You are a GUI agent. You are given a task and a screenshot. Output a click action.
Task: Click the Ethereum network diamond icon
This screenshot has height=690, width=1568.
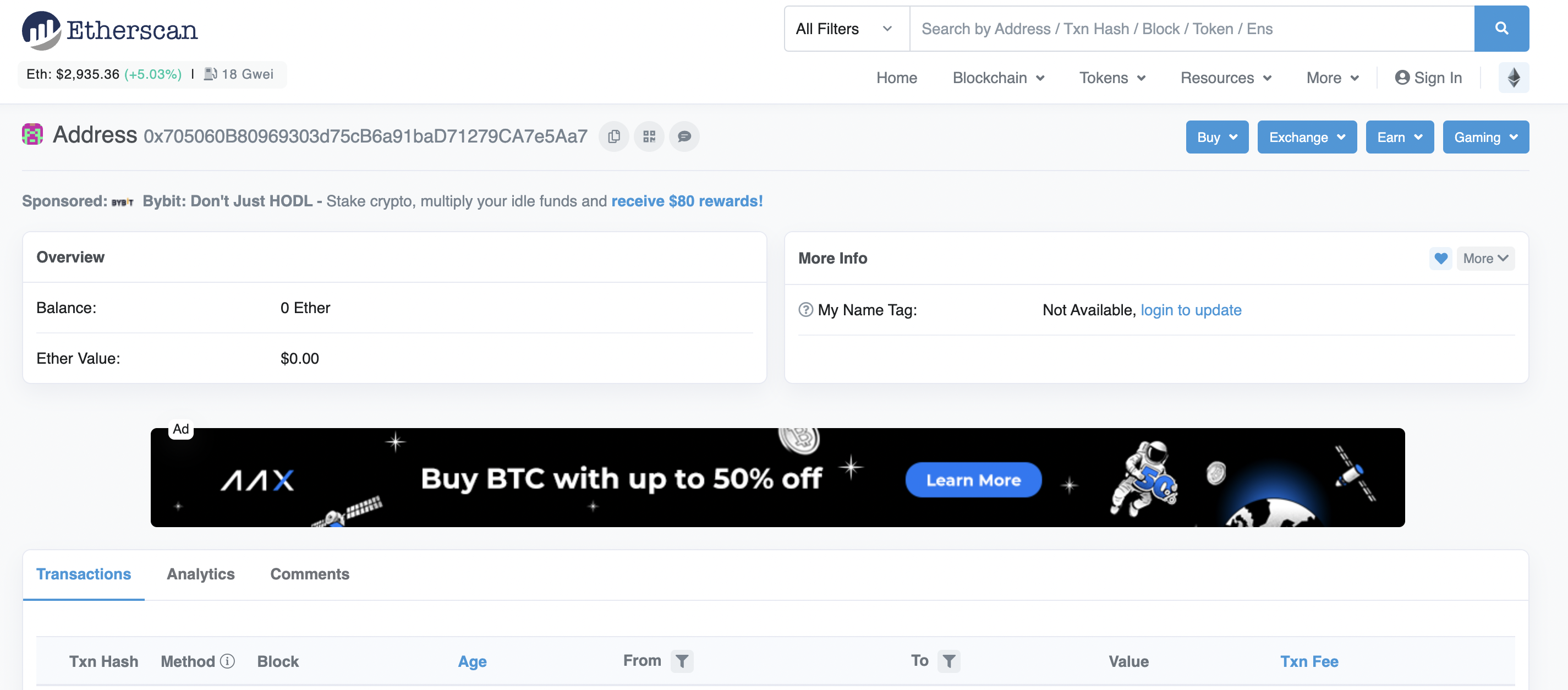[1513, 78]
